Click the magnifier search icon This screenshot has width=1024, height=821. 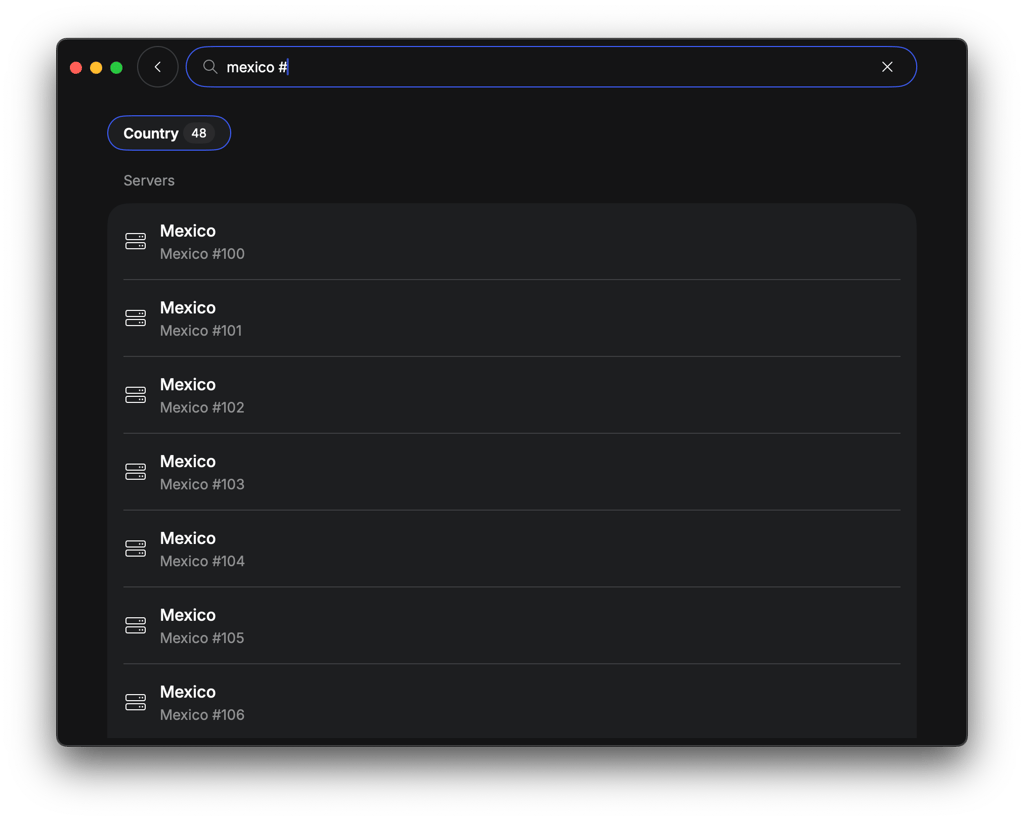tap(210, 67)
